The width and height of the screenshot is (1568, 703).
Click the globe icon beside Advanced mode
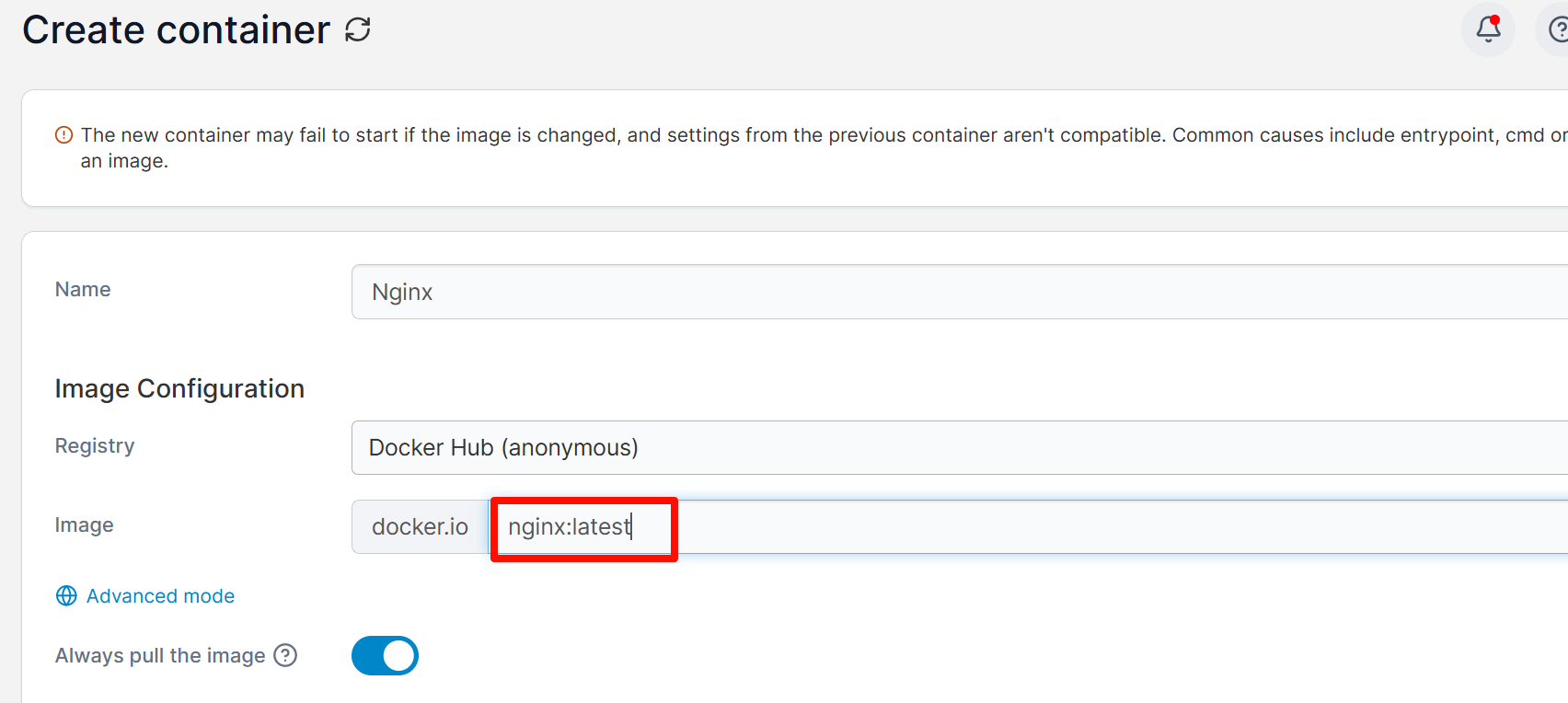(66, 596)
